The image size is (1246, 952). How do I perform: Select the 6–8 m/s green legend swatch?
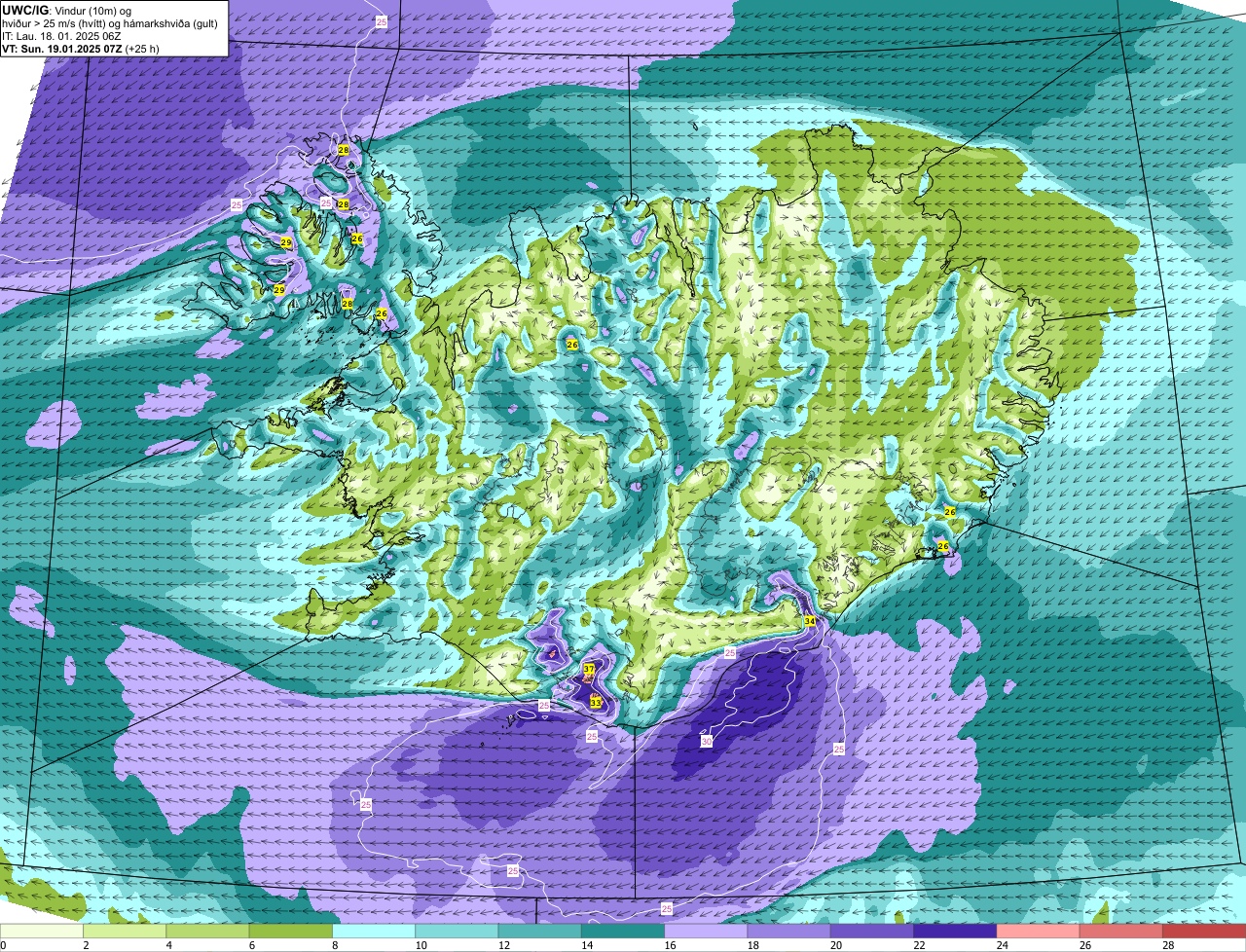(x=291, y=931)
